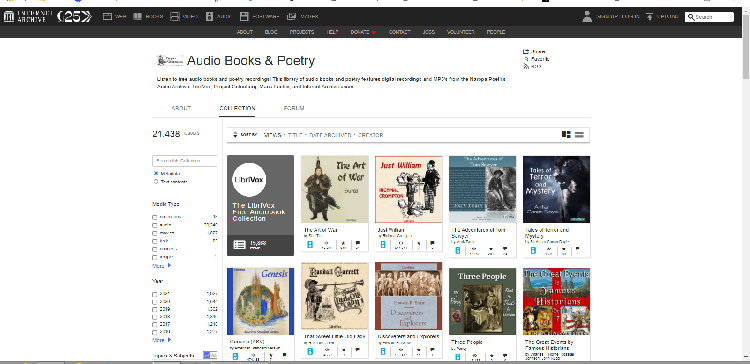750x364 pixels.
Task: Open PROJECTS in the dark navigation bar
Action: coord(302,32)
